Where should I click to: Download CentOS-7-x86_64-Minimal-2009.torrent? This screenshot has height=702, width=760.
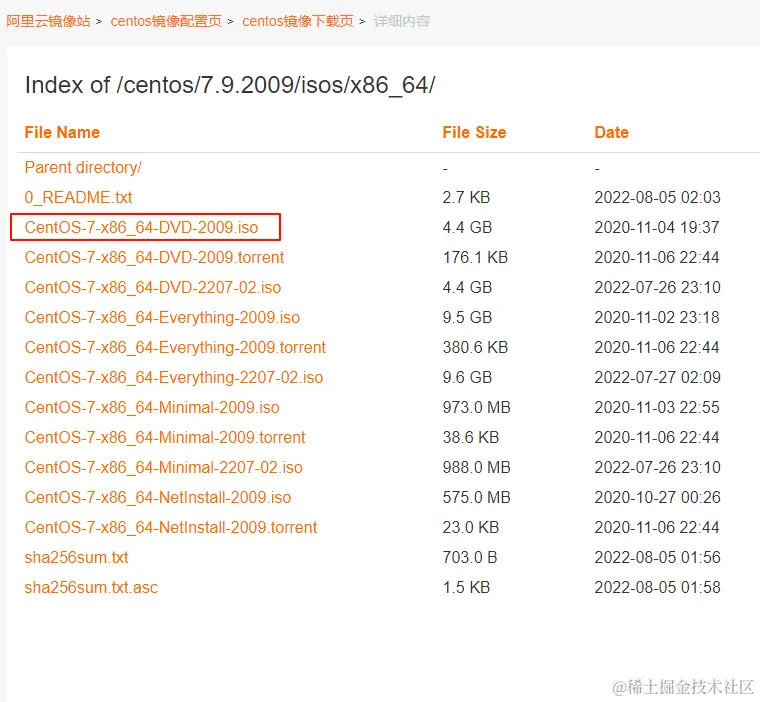click(x=165, y=437)
